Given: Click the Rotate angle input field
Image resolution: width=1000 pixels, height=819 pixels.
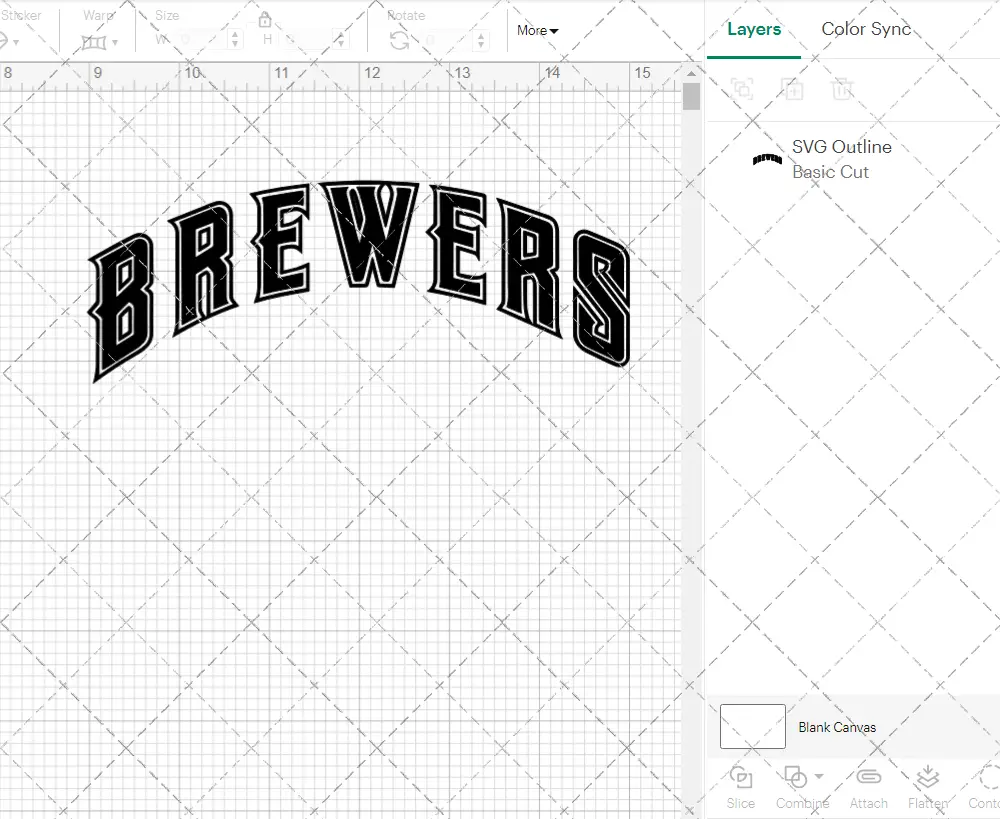Looking at the screenshot, I should coord(447,40).
